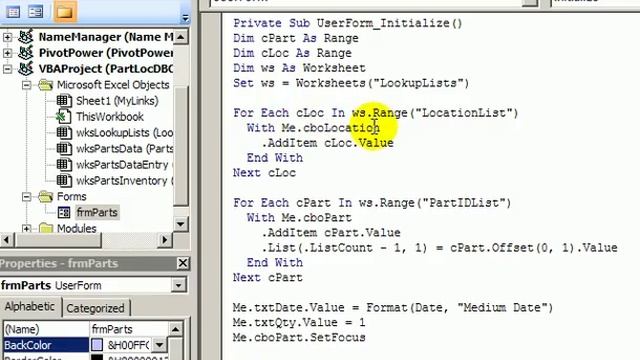Collapse the VBAProject PartLocDB node
This screenshot has width=640, height=360.
click(x=7, y=69)
